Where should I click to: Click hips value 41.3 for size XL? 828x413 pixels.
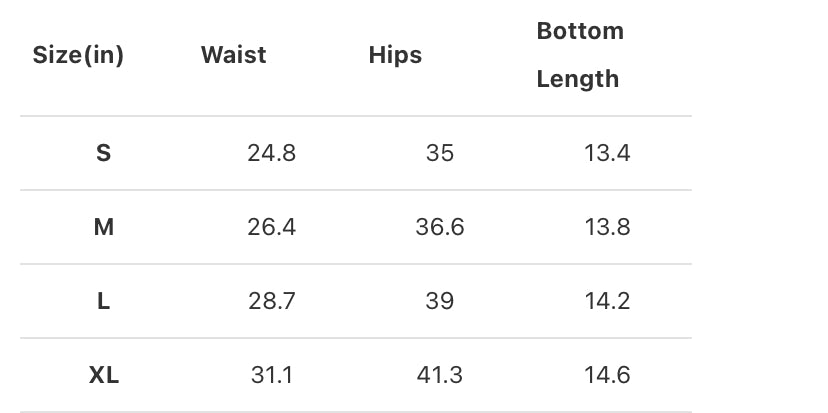coord(439,375)
